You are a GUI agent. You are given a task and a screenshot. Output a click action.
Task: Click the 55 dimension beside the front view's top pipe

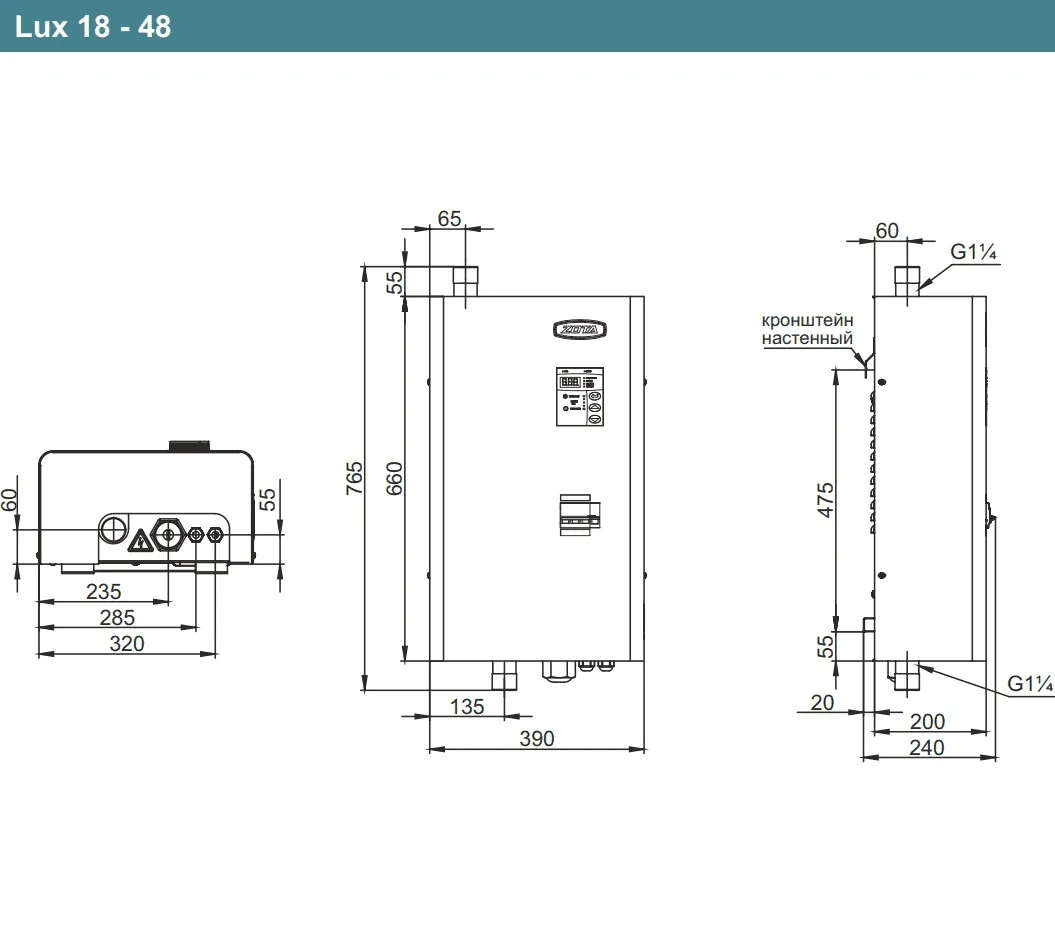coord(394,282)
